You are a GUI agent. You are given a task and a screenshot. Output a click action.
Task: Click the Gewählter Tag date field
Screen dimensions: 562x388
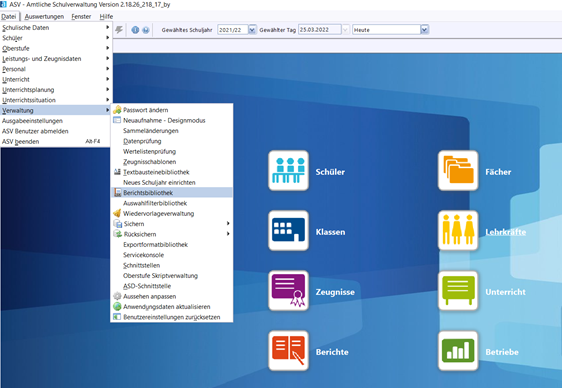tap(319, 30)
